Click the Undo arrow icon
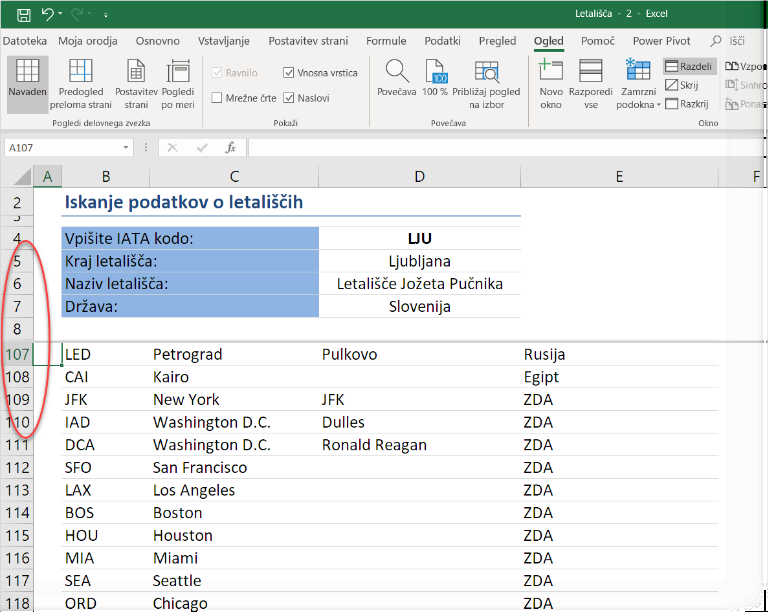This screenshot has height=612, width=768. coord(48,14)
